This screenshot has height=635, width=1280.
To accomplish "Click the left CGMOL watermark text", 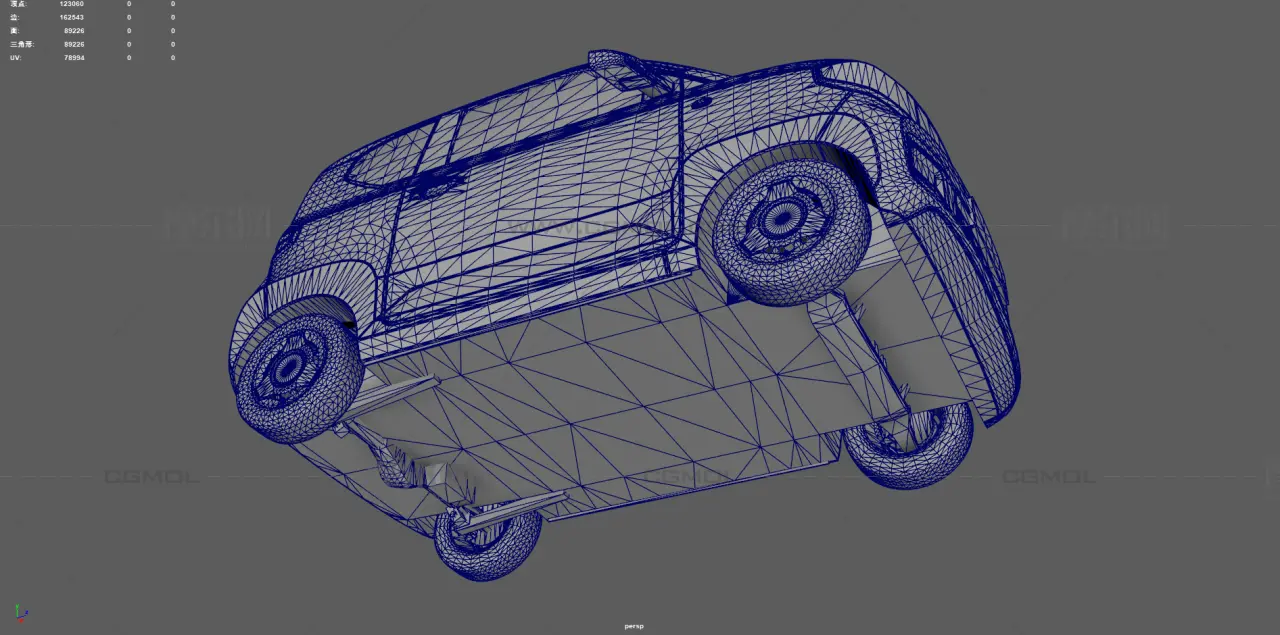I will point(152,477).
